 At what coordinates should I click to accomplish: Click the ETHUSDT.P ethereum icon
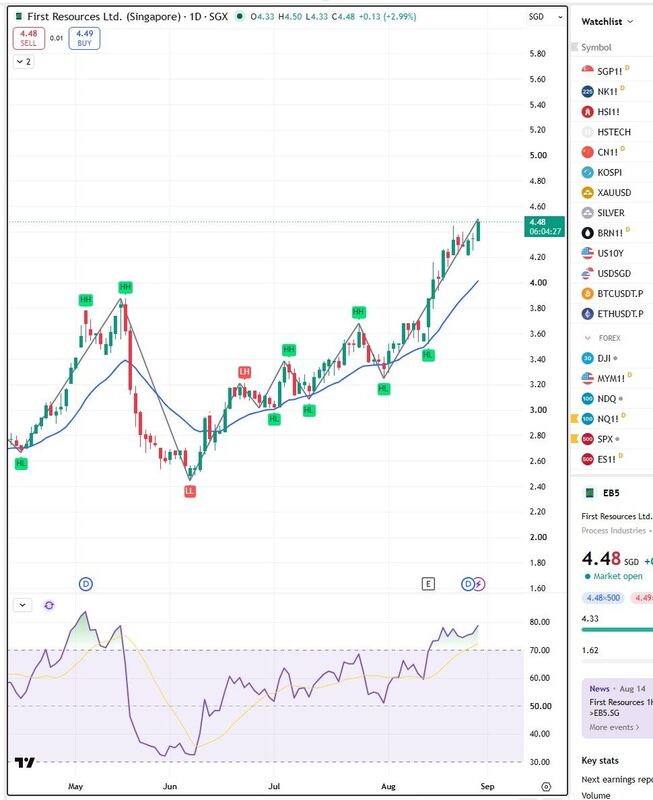coord(588,314)
